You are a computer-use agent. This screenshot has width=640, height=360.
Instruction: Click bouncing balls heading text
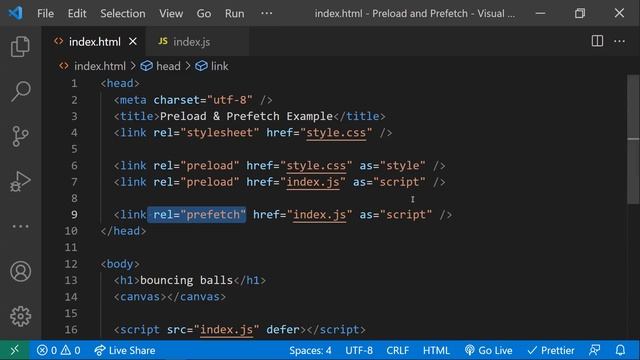[x=186, y=280]
